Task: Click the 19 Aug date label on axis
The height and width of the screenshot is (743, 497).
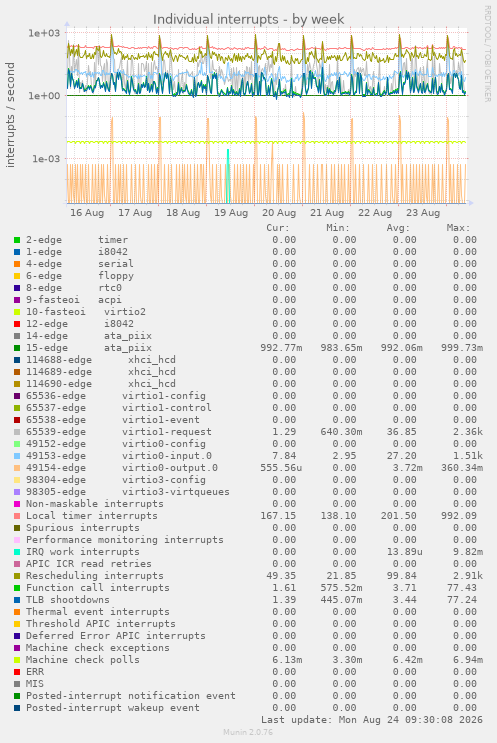Action: pos(231,213)
